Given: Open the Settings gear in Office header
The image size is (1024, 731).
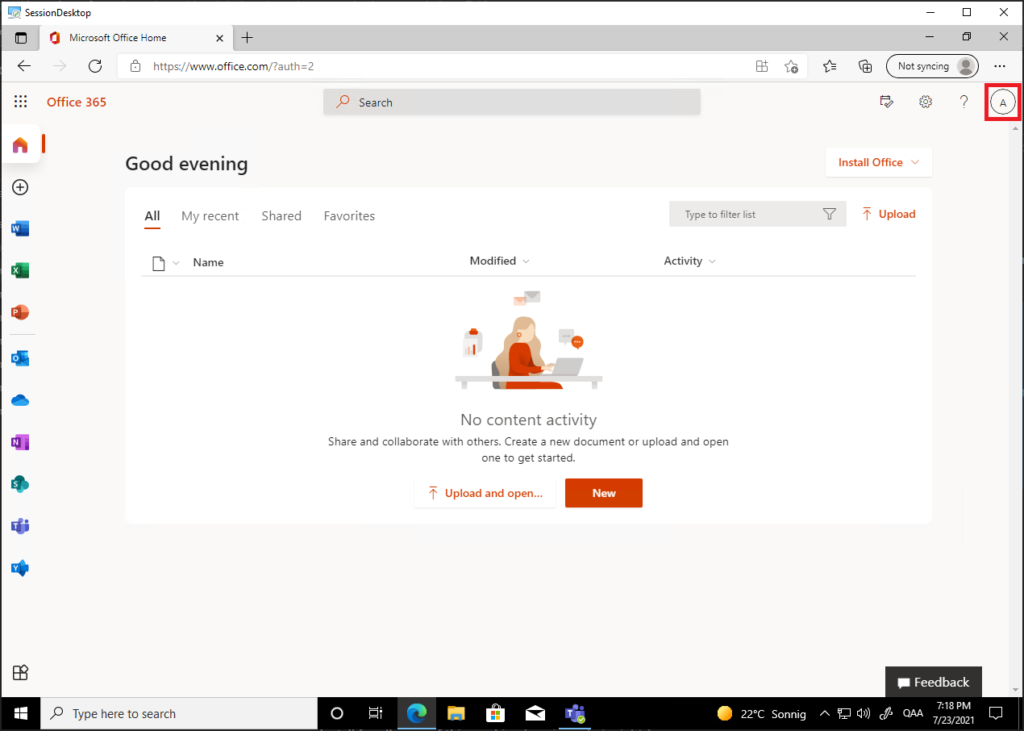Looking at the screenshot, I should coord(925,102).
